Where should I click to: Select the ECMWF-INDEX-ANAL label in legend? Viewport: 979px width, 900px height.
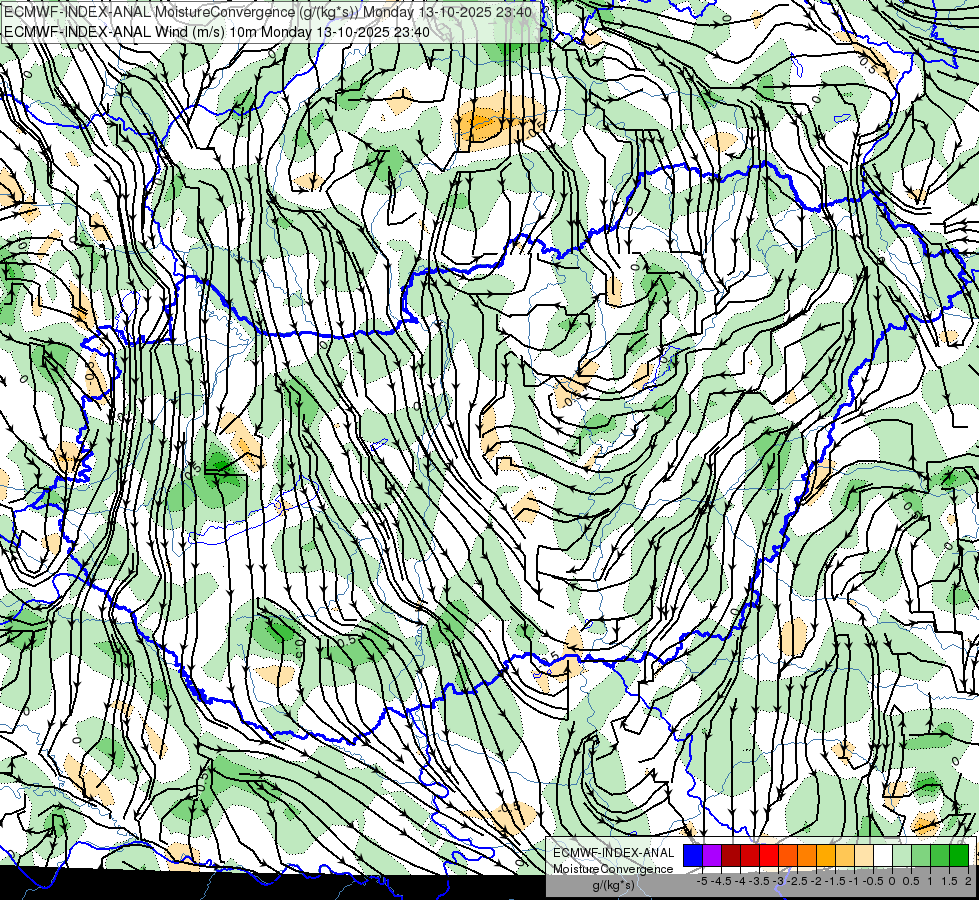(614, 853)
